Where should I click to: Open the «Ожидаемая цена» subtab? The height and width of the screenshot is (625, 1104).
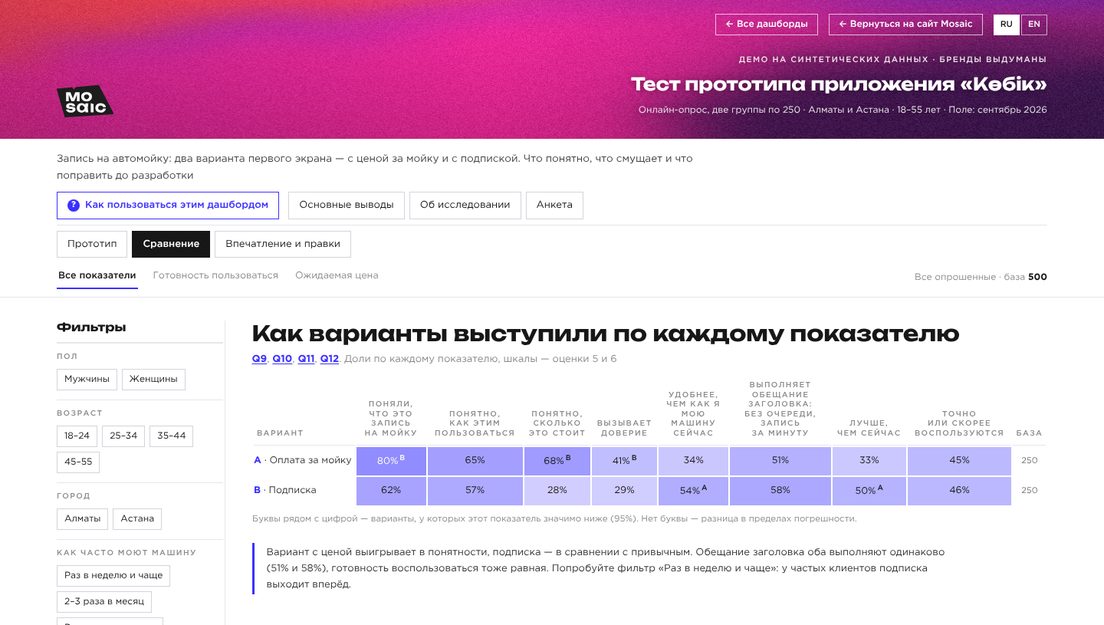click(337, 276)
